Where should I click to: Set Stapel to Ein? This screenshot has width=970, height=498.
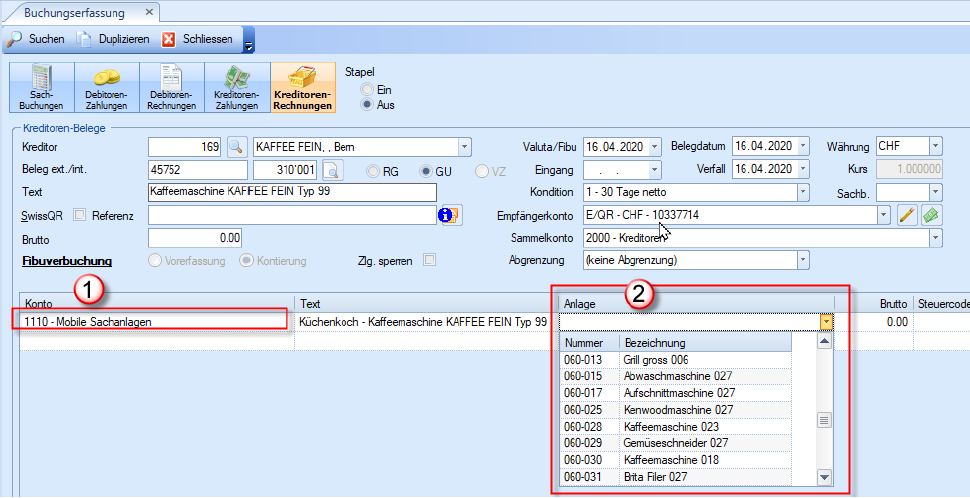click(367, 89)
